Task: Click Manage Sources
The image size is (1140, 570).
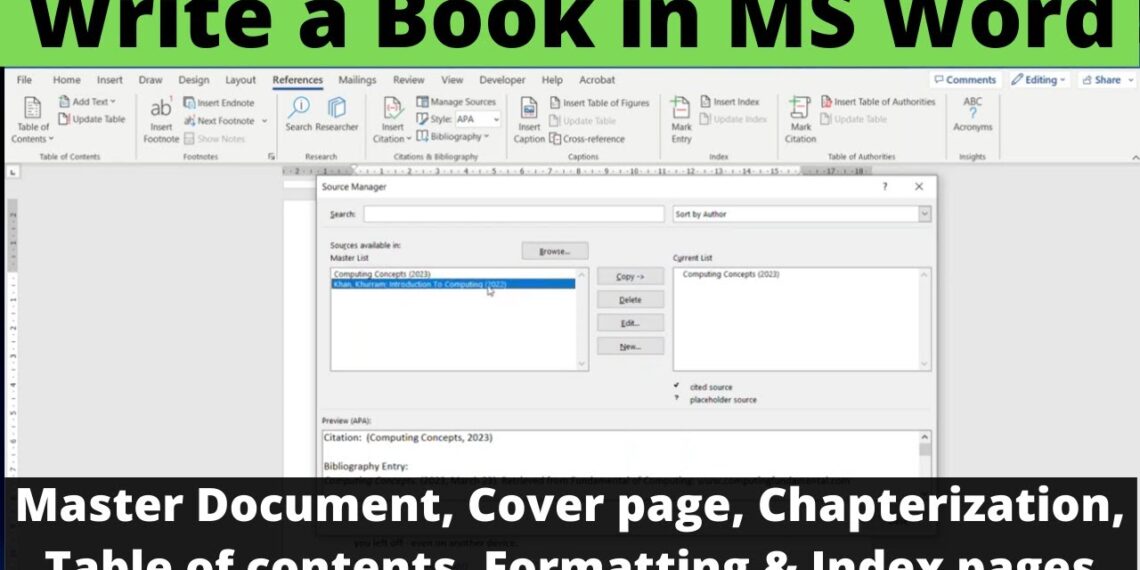Action: [456, 102]
